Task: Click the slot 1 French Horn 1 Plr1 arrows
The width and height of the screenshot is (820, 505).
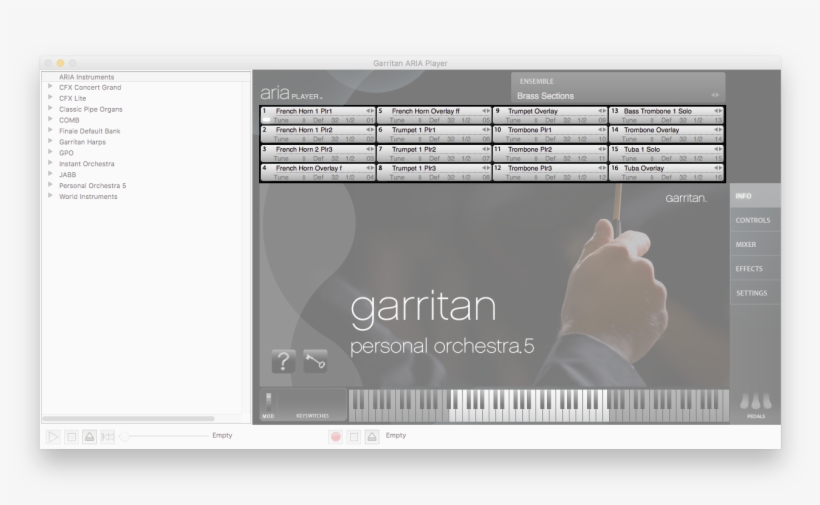Action: pos(370,111)
